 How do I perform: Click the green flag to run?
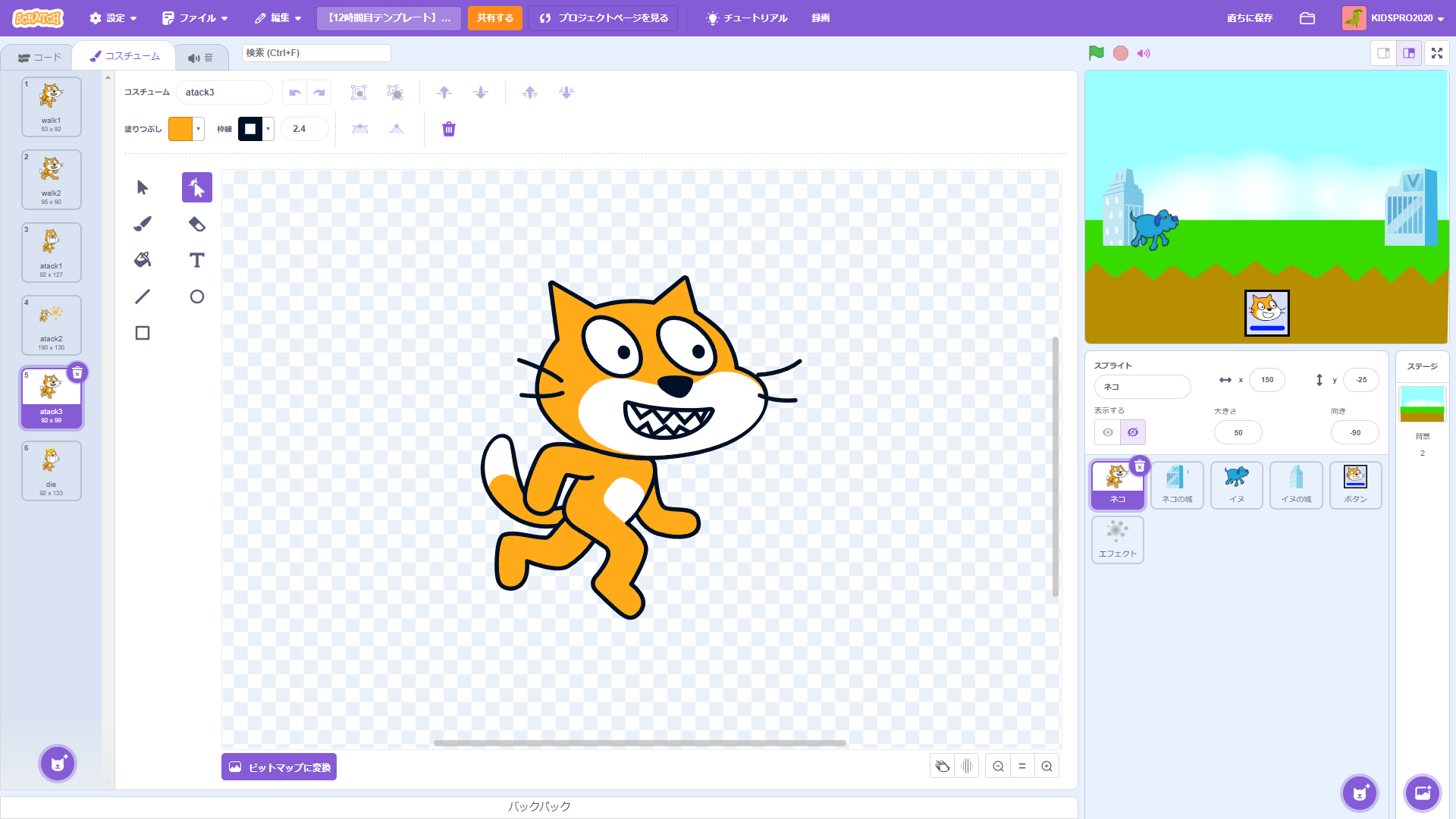[1096, 53]
